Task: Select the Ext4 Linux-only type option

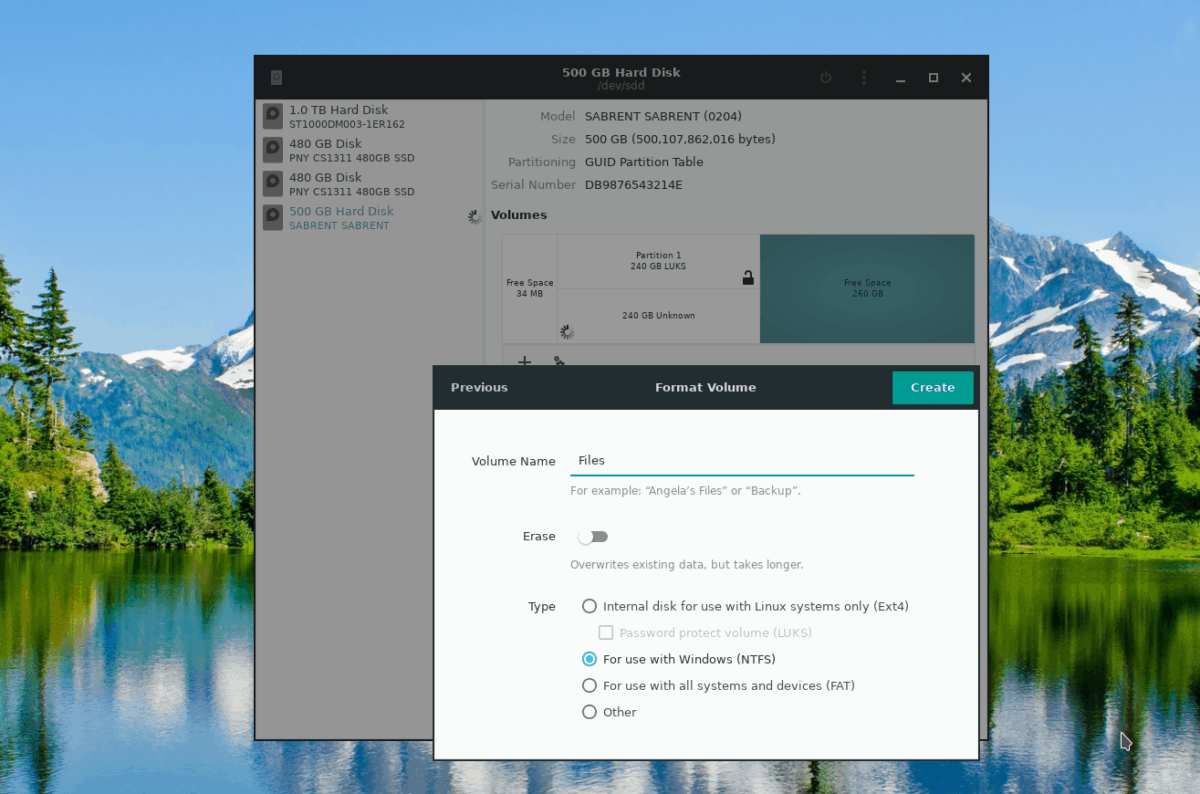Action: pos(589,606)
